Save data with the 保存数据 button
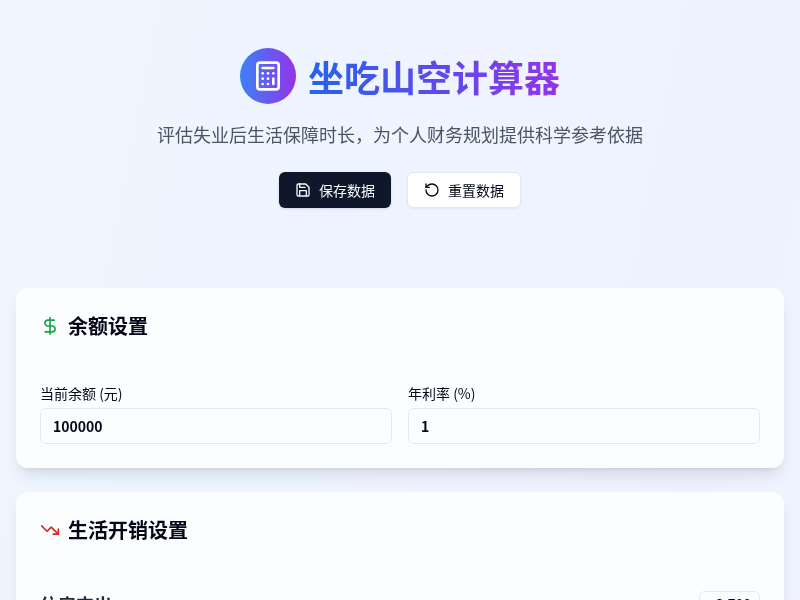 click(335, 190)
